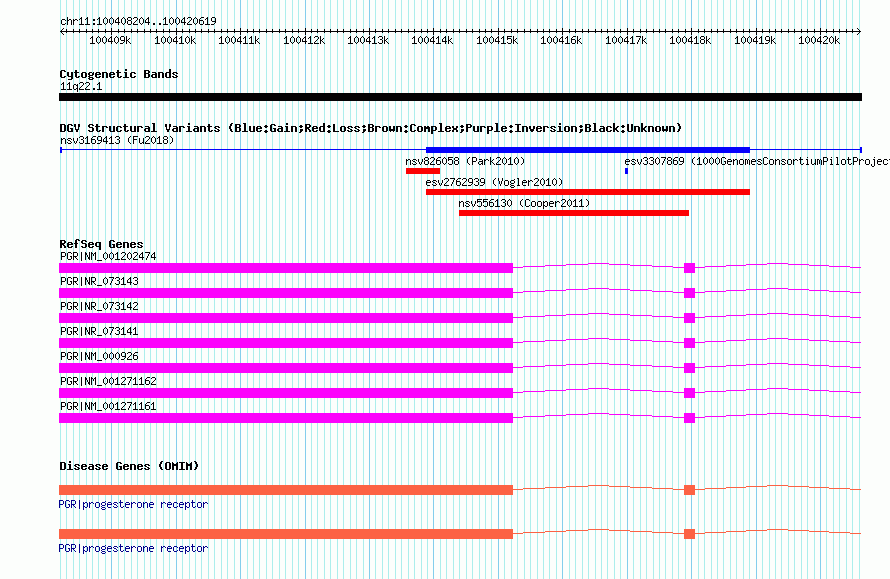The height and width of the screenshot is (579, 890).
Task: Click the Disease Genes (OMIM) track title
Action: (129, 466)
